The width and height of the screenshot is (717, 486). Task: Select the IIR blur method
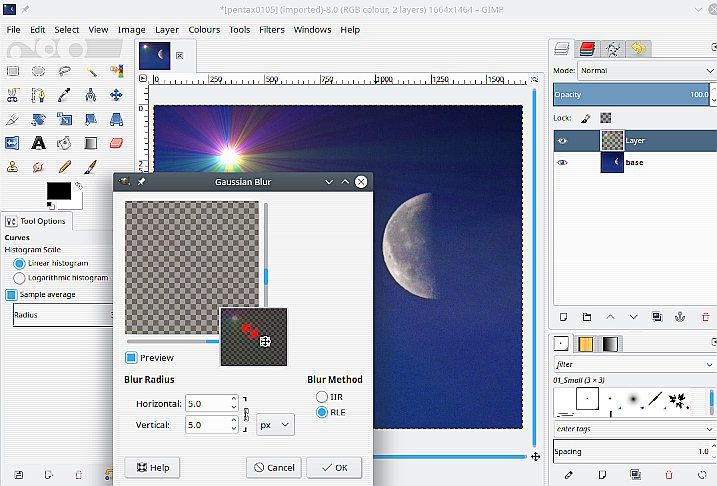322,397
